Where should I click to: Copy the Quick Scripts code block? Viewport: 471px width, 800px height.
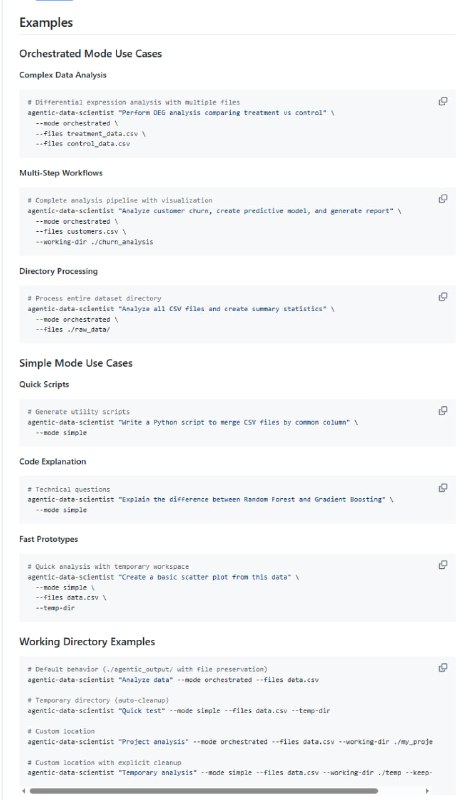click(x=443, y=411)
